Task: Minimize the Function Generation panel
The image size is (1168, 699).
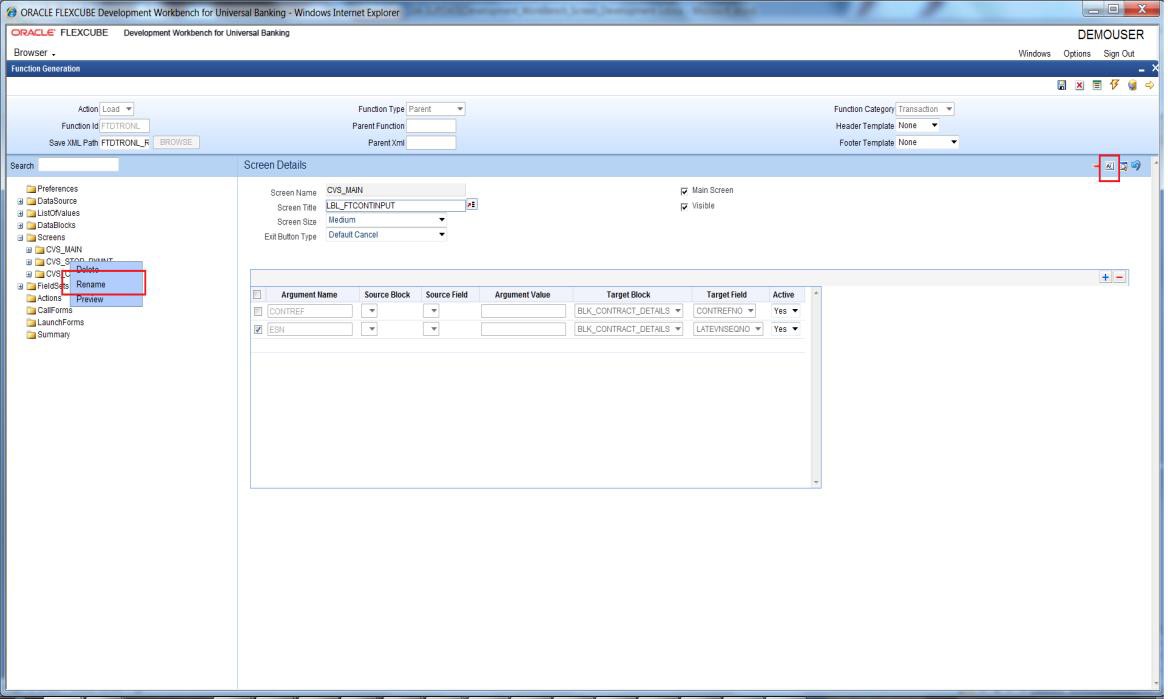Action: [1141, 69]
